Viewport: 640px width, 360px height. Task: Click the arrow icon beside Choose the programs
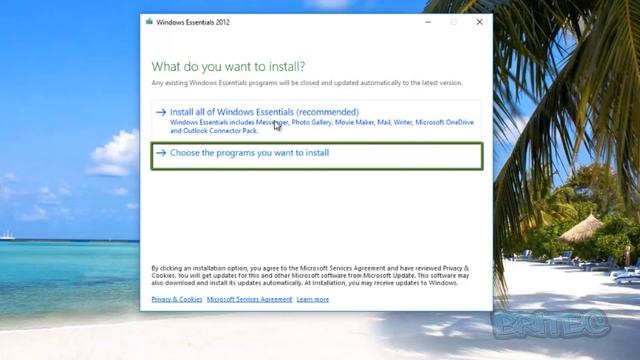[x=161, y=153]
